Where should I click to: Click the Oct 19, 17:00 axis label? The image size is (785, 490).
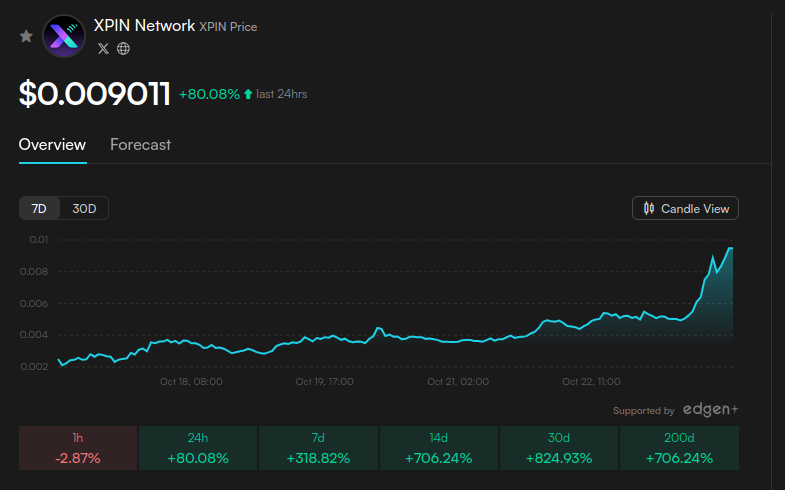coord(324,381)
